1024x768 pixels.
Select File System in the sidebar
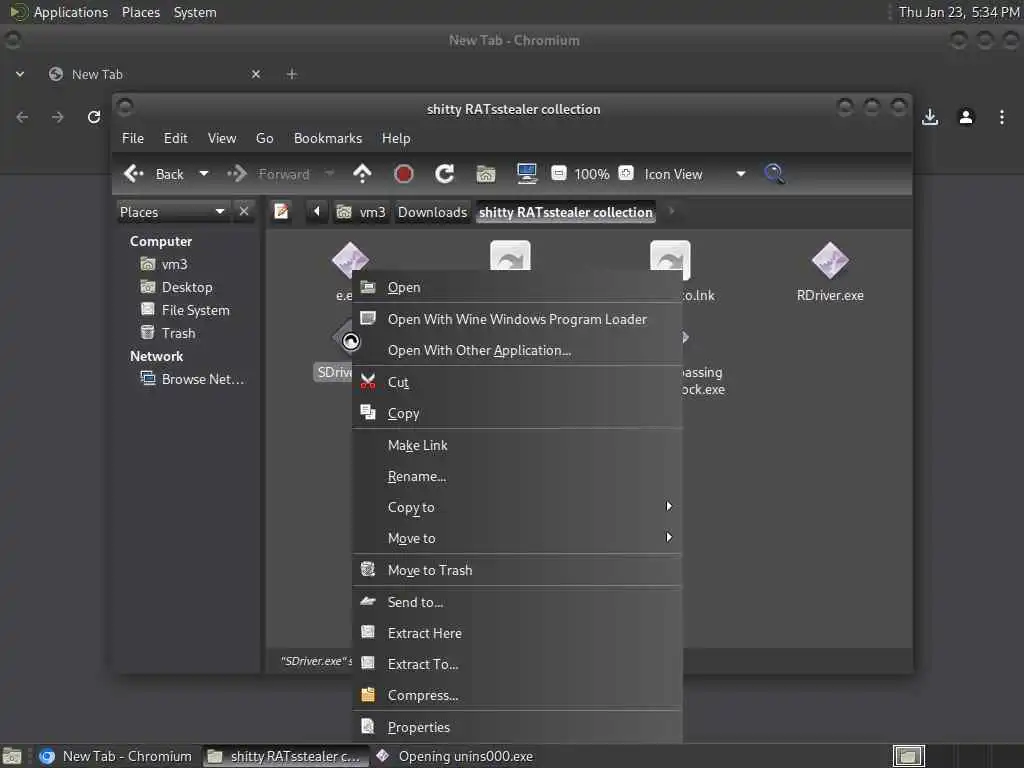pyautogui.click(x=195, y=310)
